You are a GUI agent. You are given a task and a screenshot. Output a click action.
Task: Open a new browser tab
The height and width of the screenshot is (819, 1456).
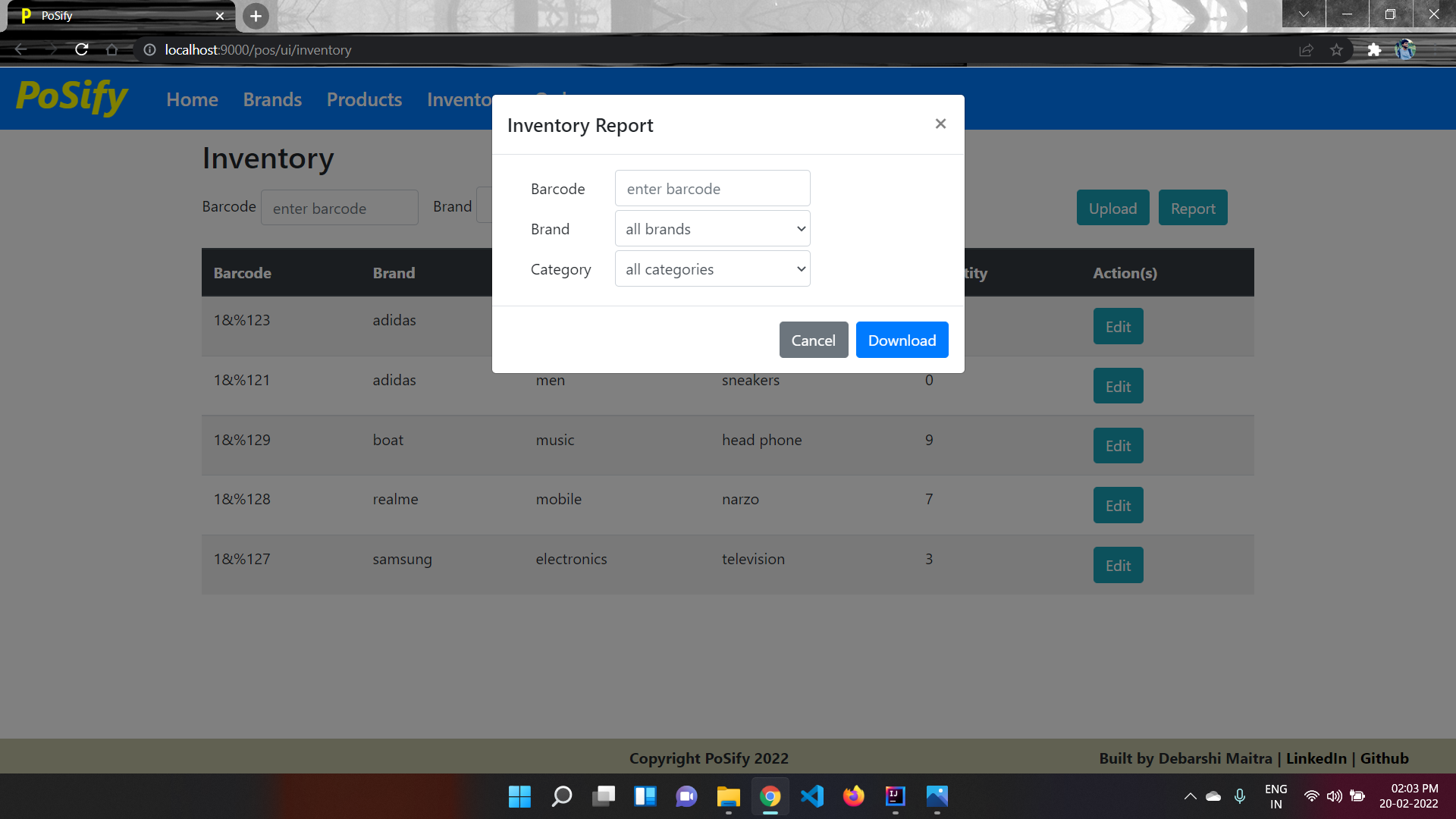[256, 16]
